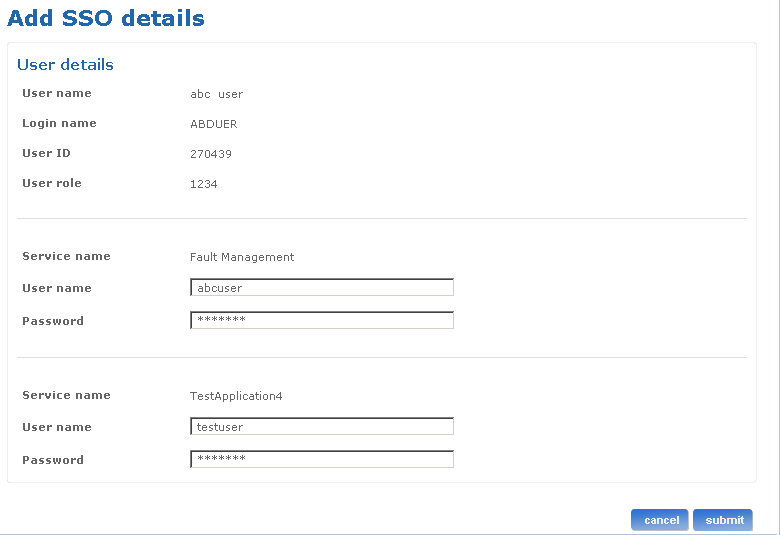Focus Fault Management user name field
Image resolution: width=780 pixels, height=535 pixels.
click(322, 288)
